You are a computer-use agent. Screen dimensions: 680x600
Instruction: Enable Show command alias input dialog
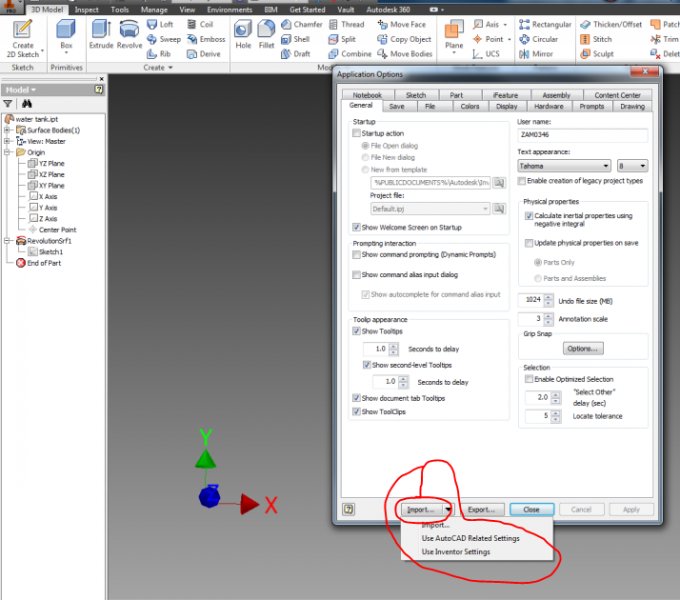pos(356,274)
